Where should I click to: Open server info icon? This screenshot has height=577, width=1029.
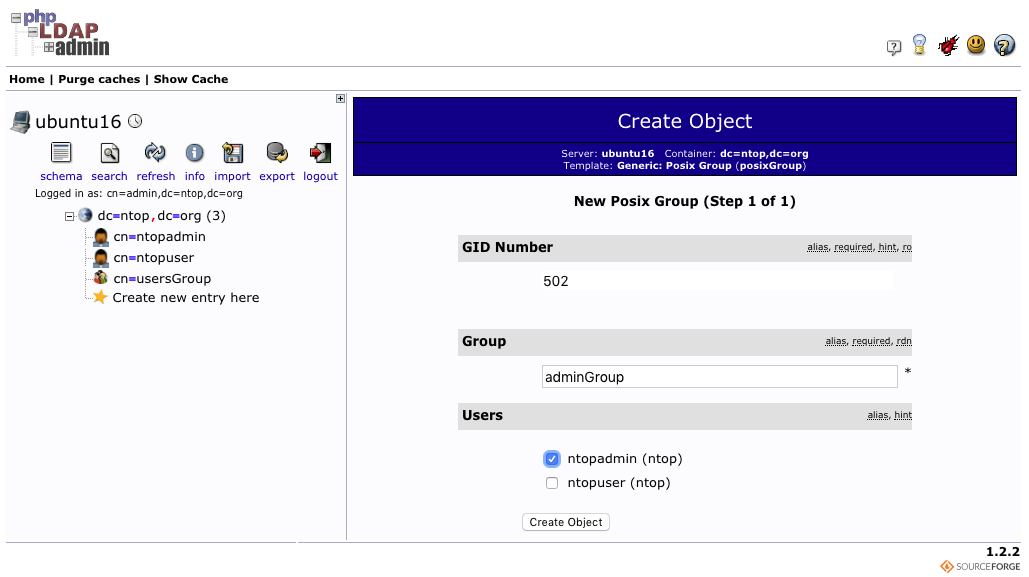(194, 153)
